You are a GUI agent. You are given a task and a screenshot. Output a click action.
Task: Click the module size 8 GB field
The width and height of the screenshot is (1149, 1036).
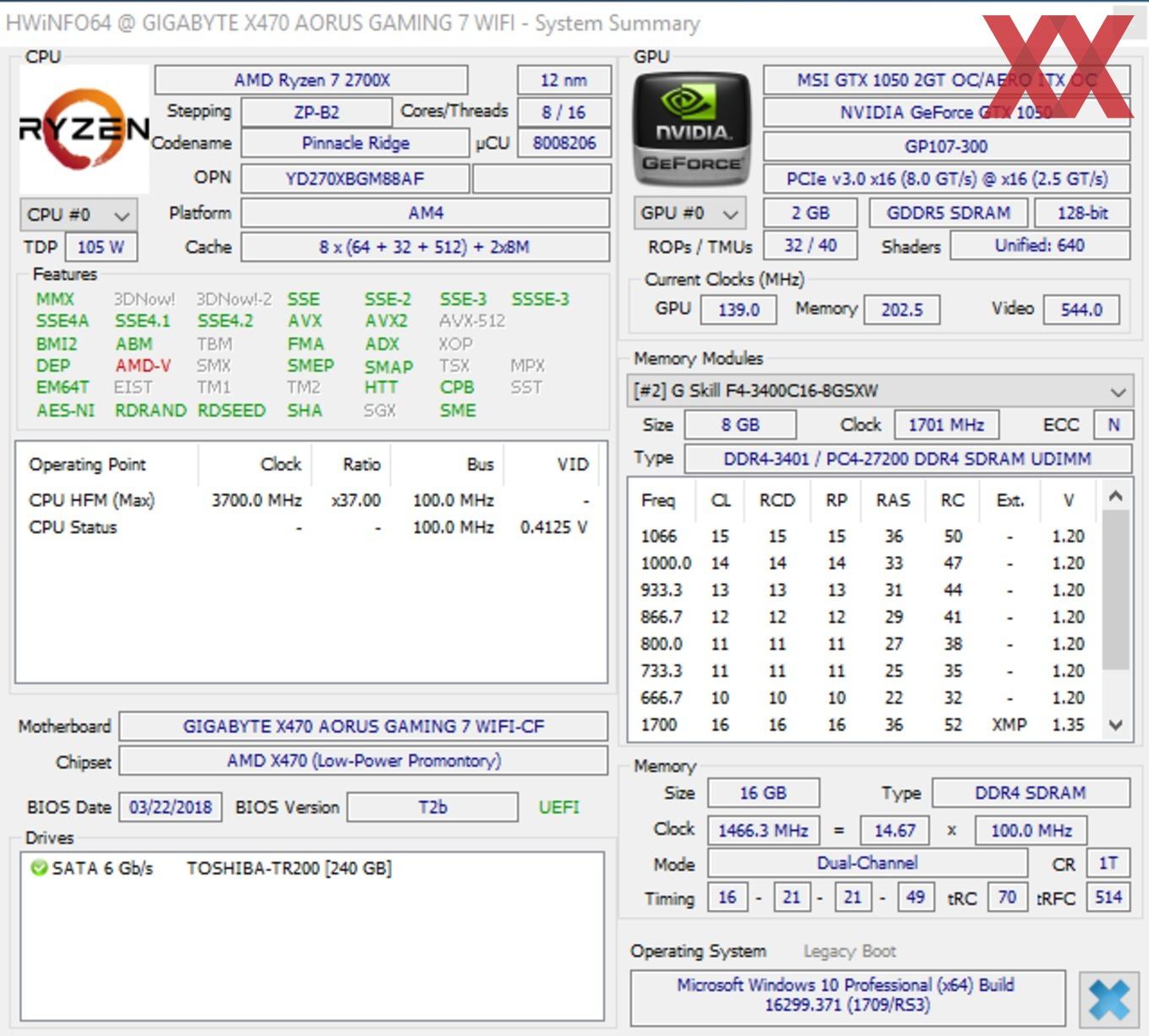pos(740,424)
